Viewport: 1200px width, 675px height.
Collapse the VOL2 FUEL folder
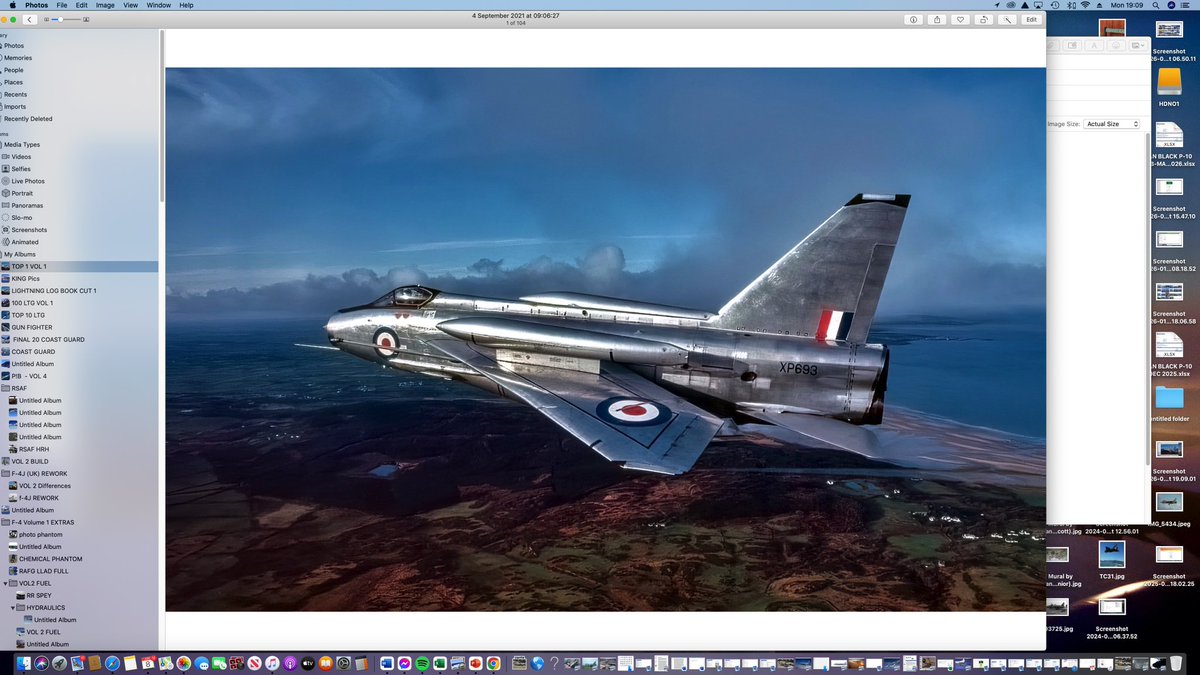pyautogui.click(x=5, y=583)
